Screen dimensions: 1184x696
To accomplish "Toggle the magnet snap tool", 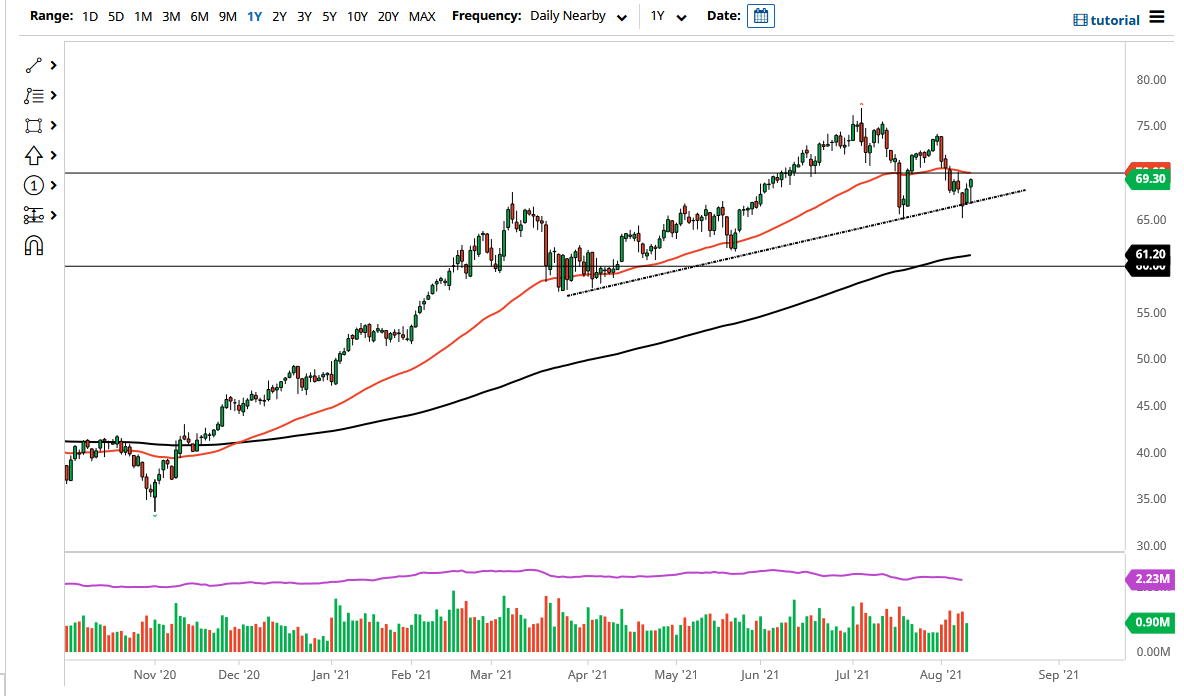I will click(34, 245).
